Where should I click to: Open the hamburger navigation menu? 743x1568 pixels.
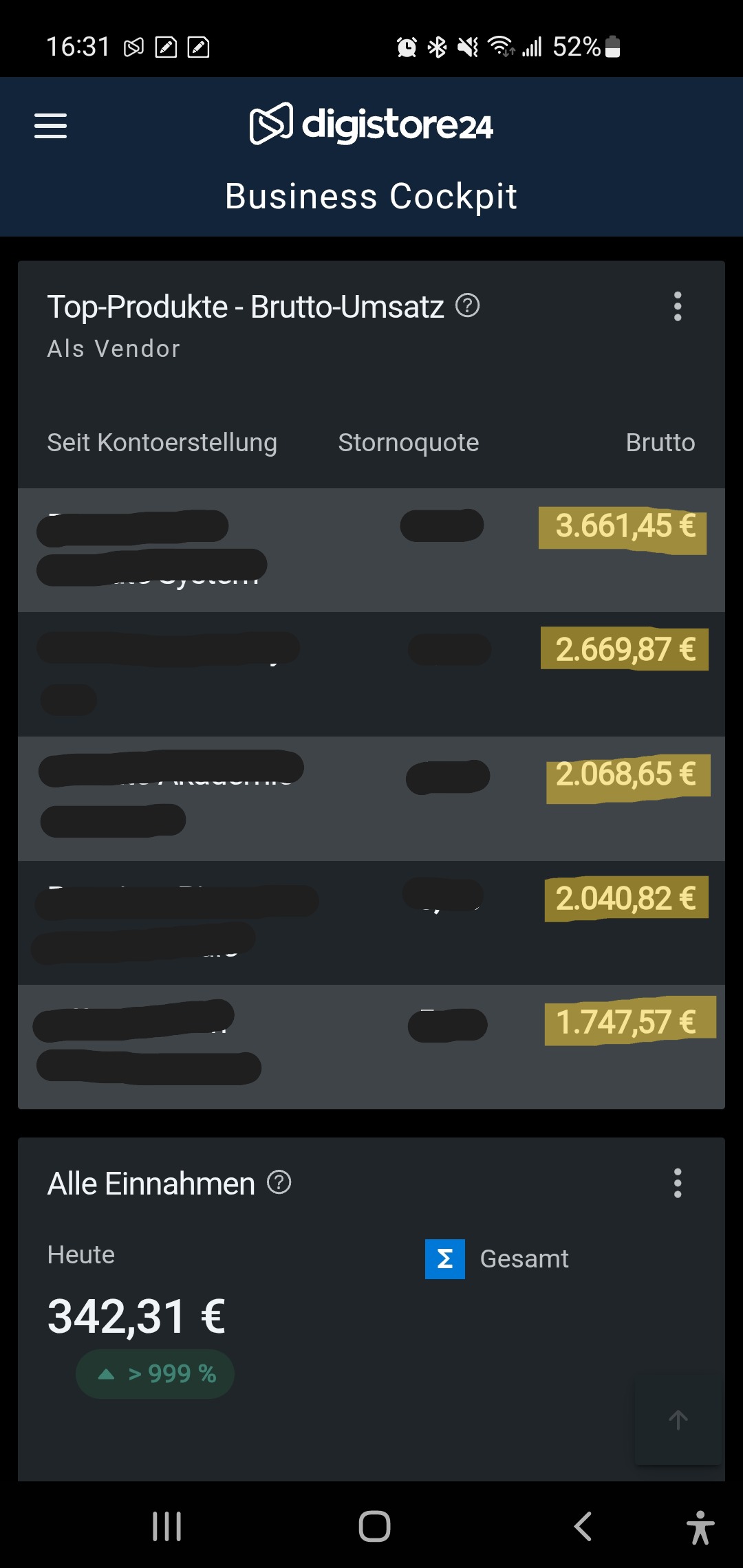51,126
